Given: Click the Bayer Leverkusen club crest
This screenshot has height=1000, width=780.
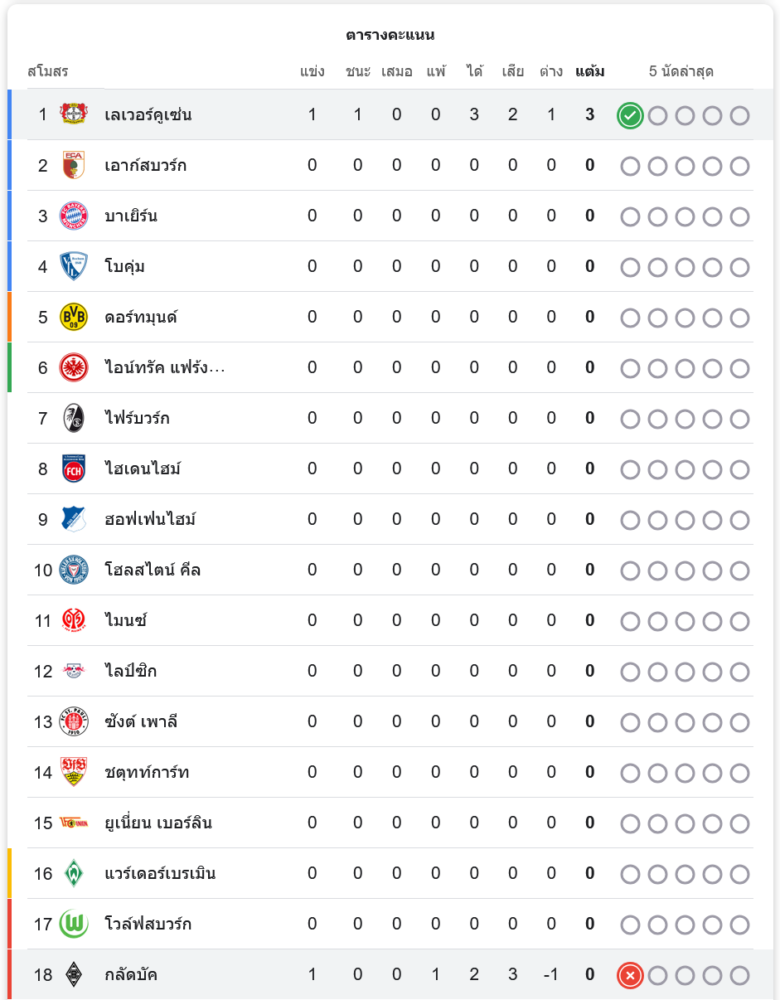Looking at the screenshot, I should [x=73, y=115].
